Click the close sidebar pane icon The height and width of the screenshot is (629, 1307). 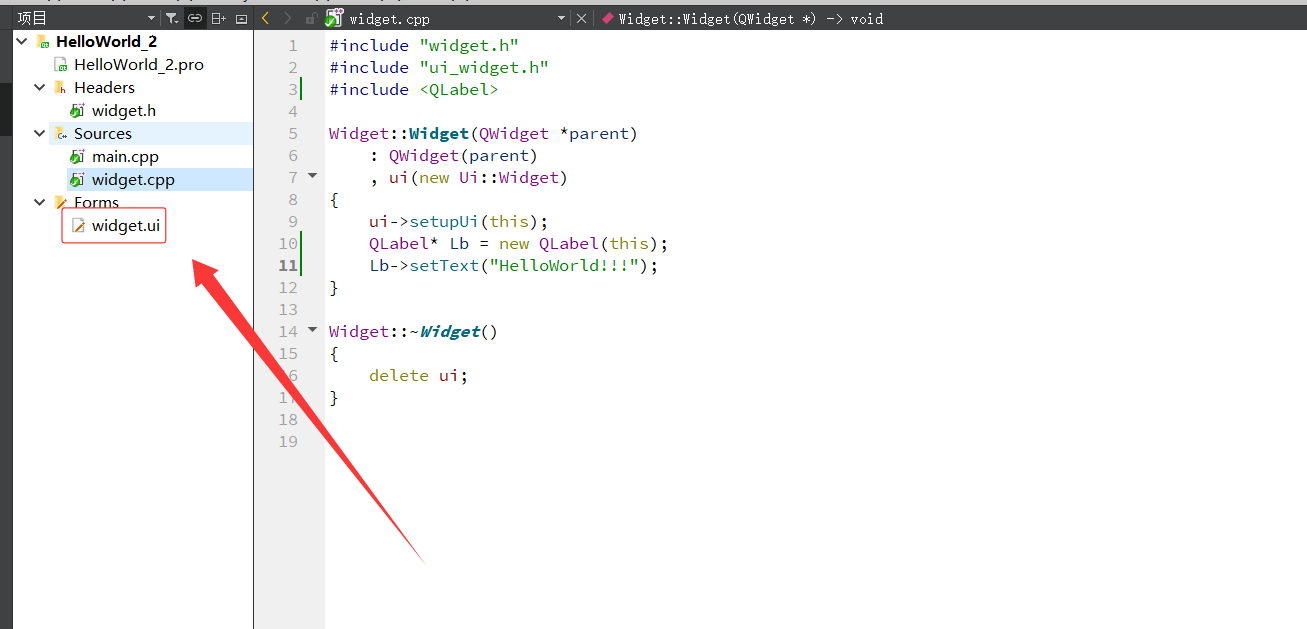point(241,18)
